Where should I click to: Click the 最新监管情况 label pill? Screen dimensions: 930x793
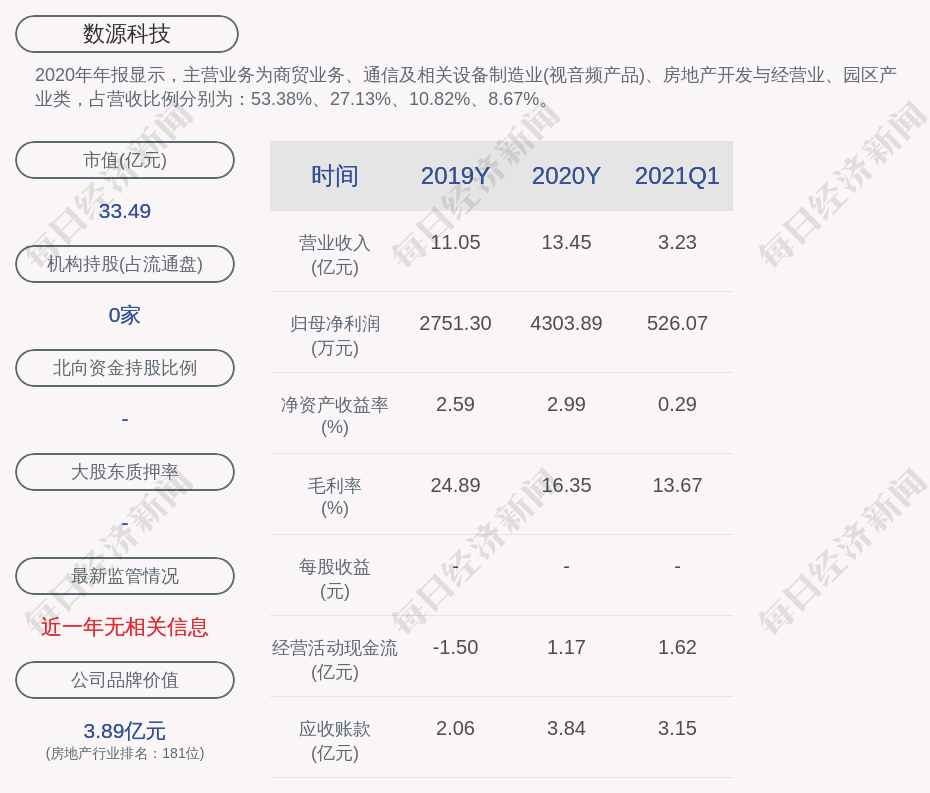click(125, 576)
